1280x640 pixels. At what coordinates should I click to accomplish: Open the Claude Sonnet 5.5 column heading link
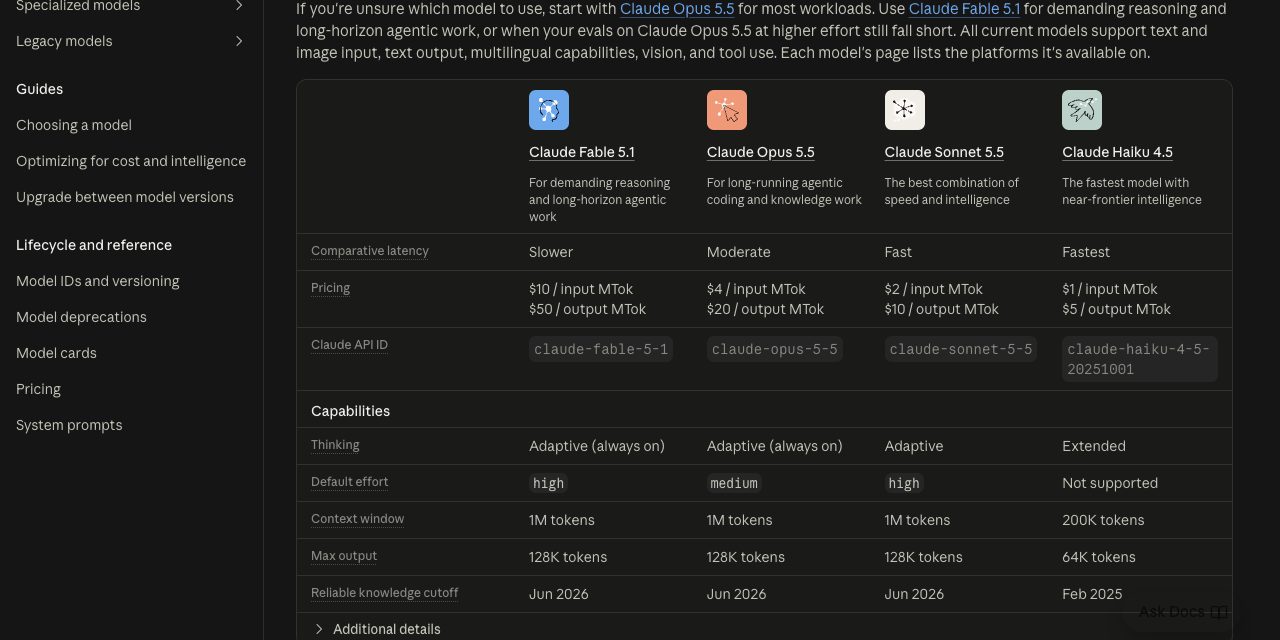tap(944, 152)
